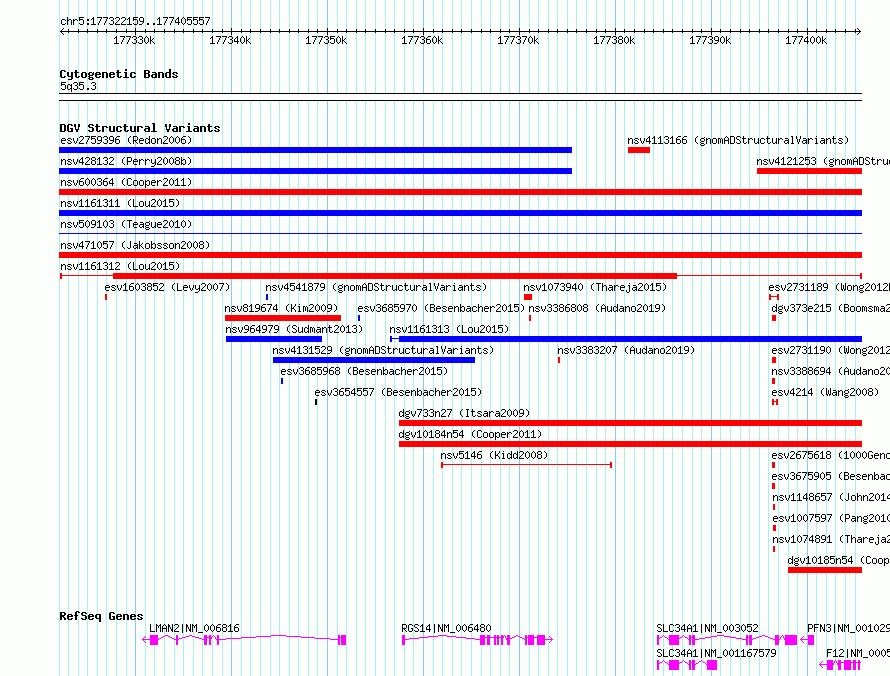Screen dimensions: 890x676
Task: Click F12 gene label
Action: 858,653
